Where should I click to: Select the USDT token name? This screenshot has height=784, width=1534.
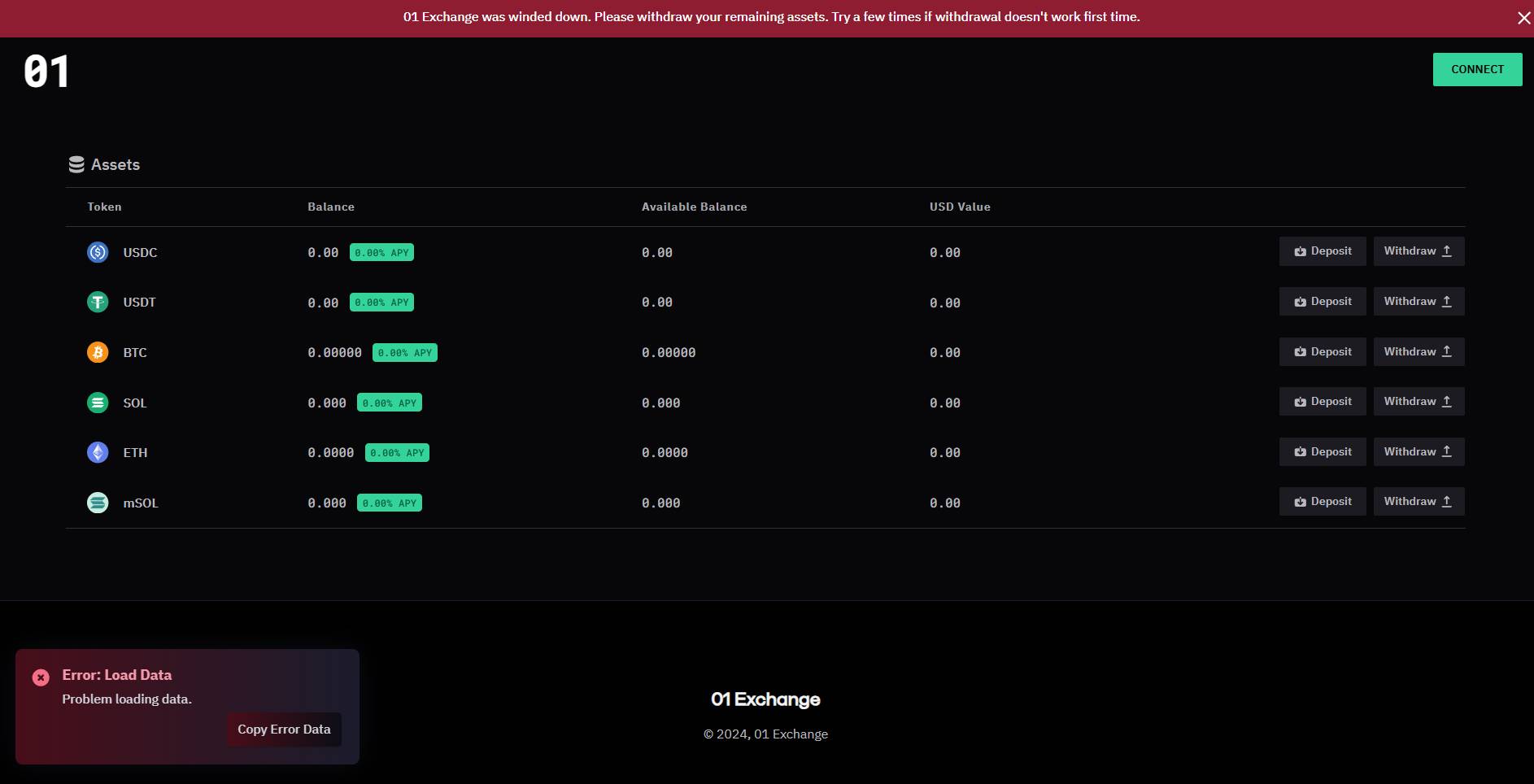(139, 303)
